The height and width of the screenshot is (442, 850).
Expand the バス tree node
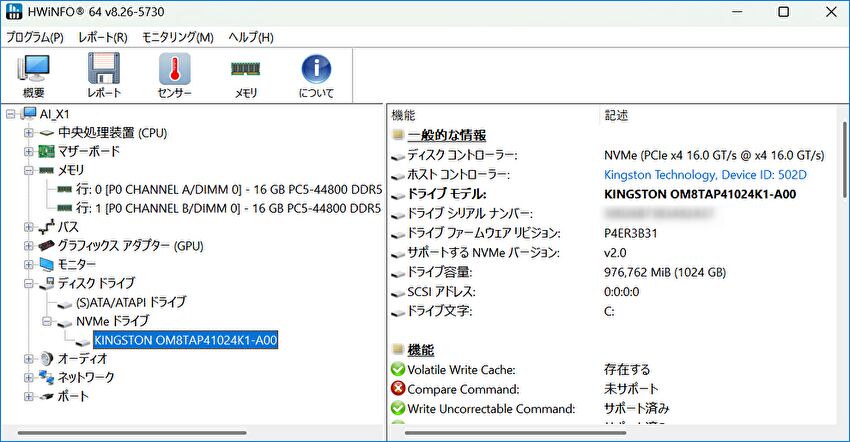pos(29,227)
